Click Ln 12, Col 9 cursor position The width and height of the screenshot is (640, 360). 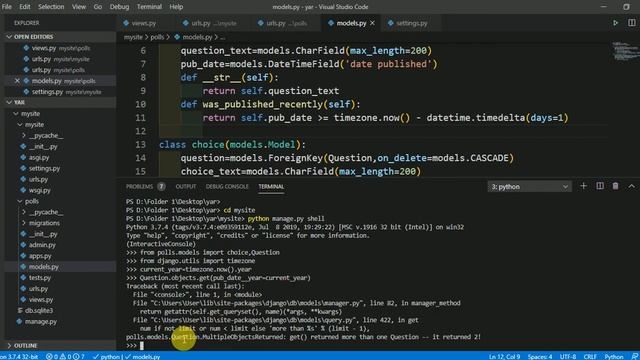[504, 356]
